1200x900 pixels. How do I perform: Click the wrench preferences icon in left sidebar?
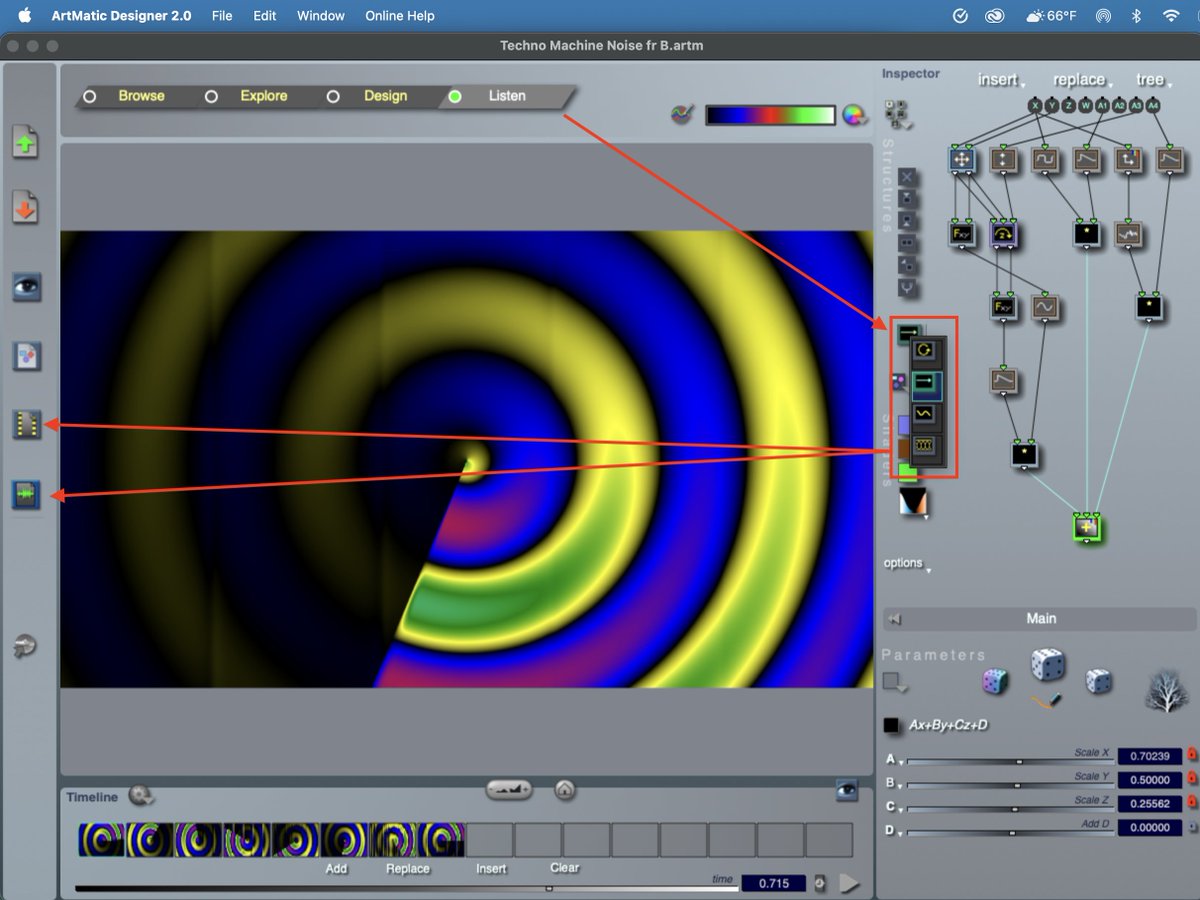point(25,647)
